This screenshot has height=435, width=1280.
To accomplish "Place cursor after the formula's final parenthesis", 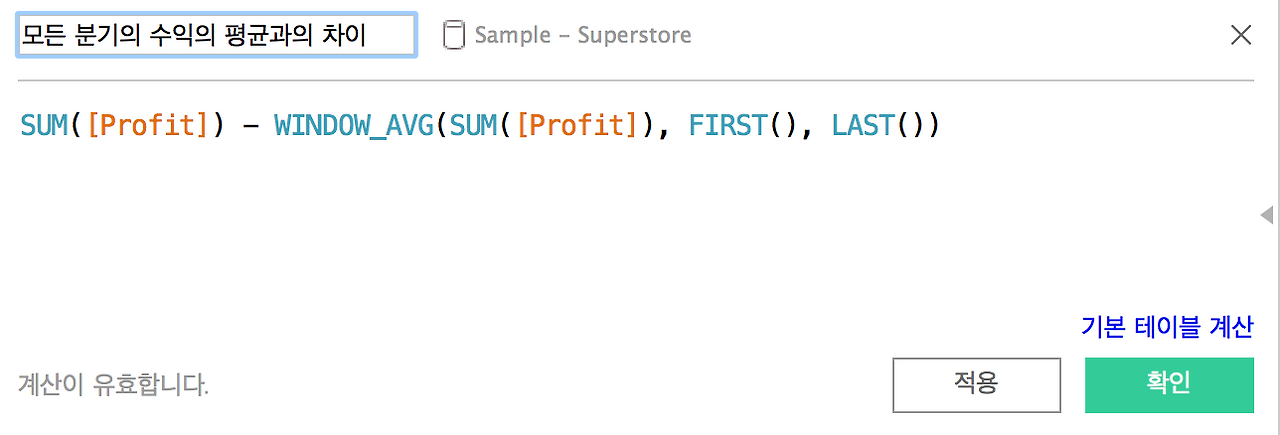I will pyautogui.click(x=942, y=127).
